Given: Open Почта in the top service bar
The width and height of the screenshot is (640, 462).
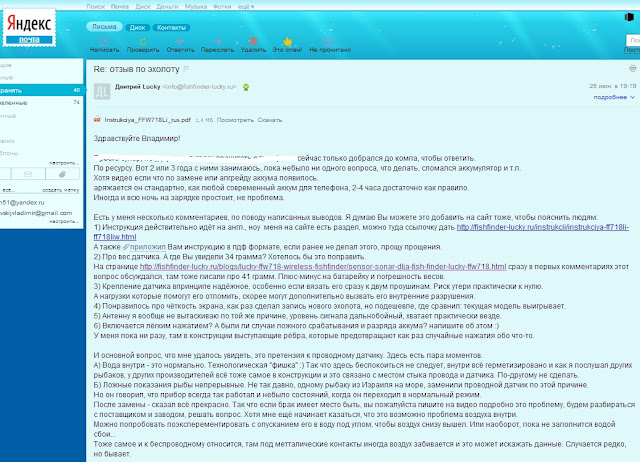Looking at the screenshot, I should [120, 7].
